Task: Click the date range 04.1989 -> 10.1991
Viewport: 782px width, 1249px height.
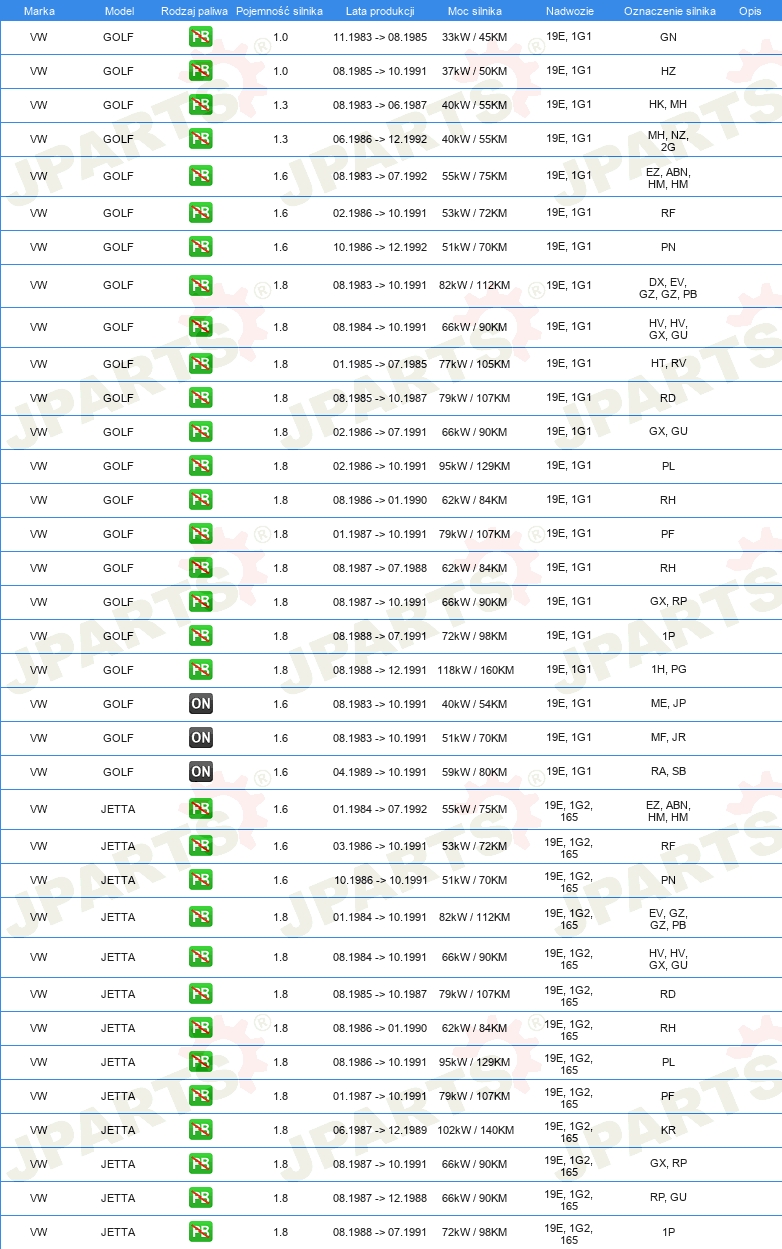Action: click(x=380, y=772)
